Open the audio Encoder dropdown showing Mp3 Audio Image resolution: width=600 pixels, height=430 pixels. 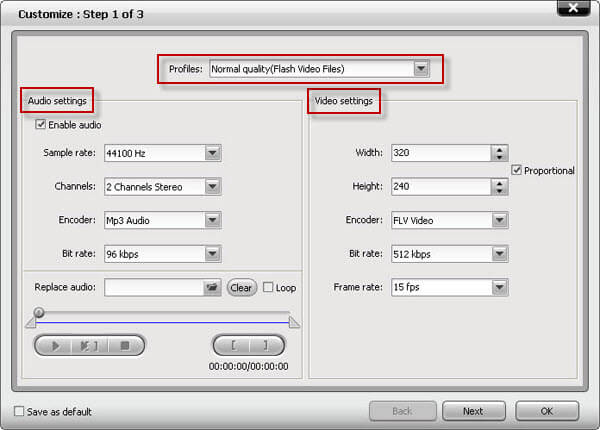[x=213, y=220]
